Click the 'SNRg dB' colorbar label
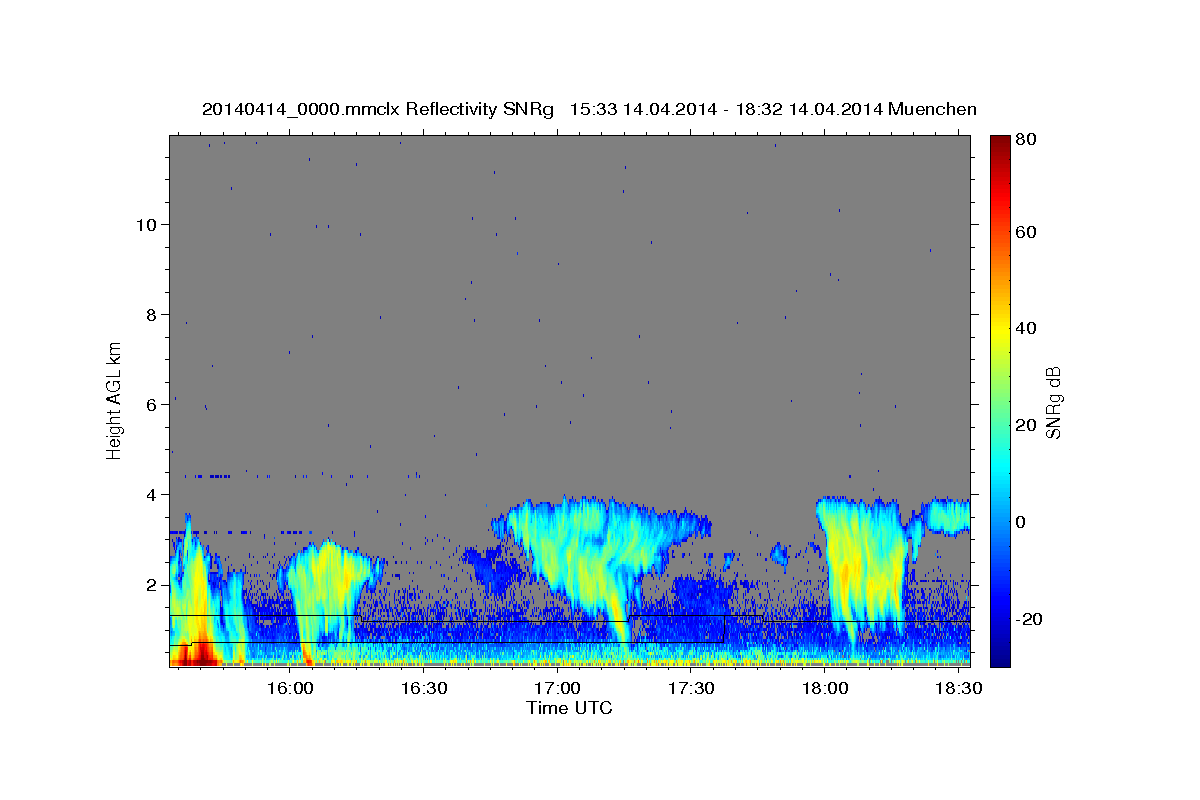Screen dimensions: 1200x800 (1053, 402)
